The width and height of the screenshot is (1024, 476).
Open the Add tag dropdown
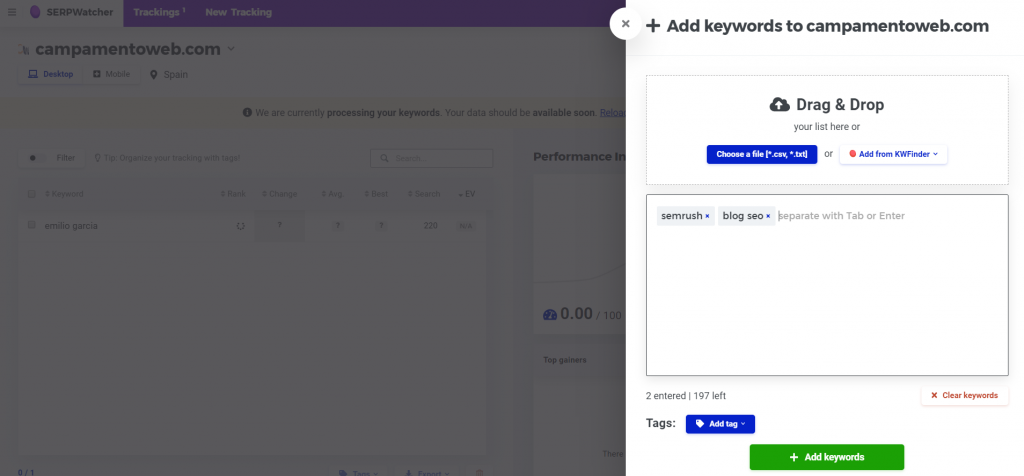pos(720,424)
